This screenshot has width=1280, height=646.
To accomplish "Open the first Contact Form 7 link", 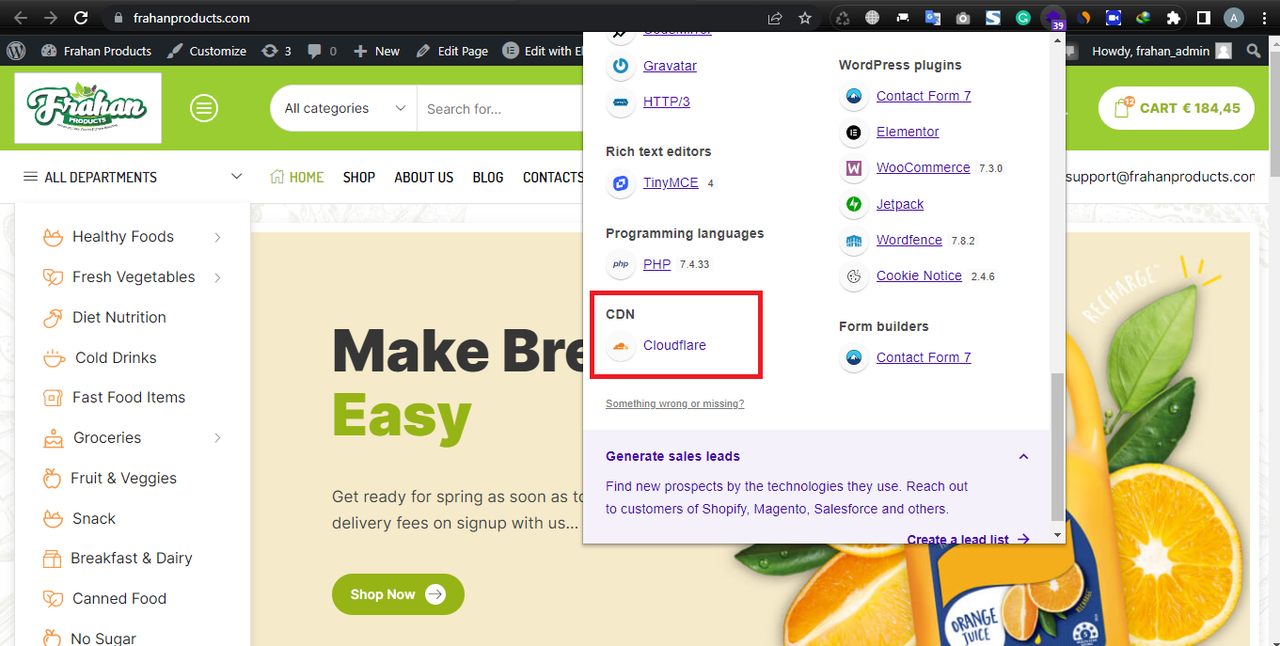I will click(x=923, y=96).
